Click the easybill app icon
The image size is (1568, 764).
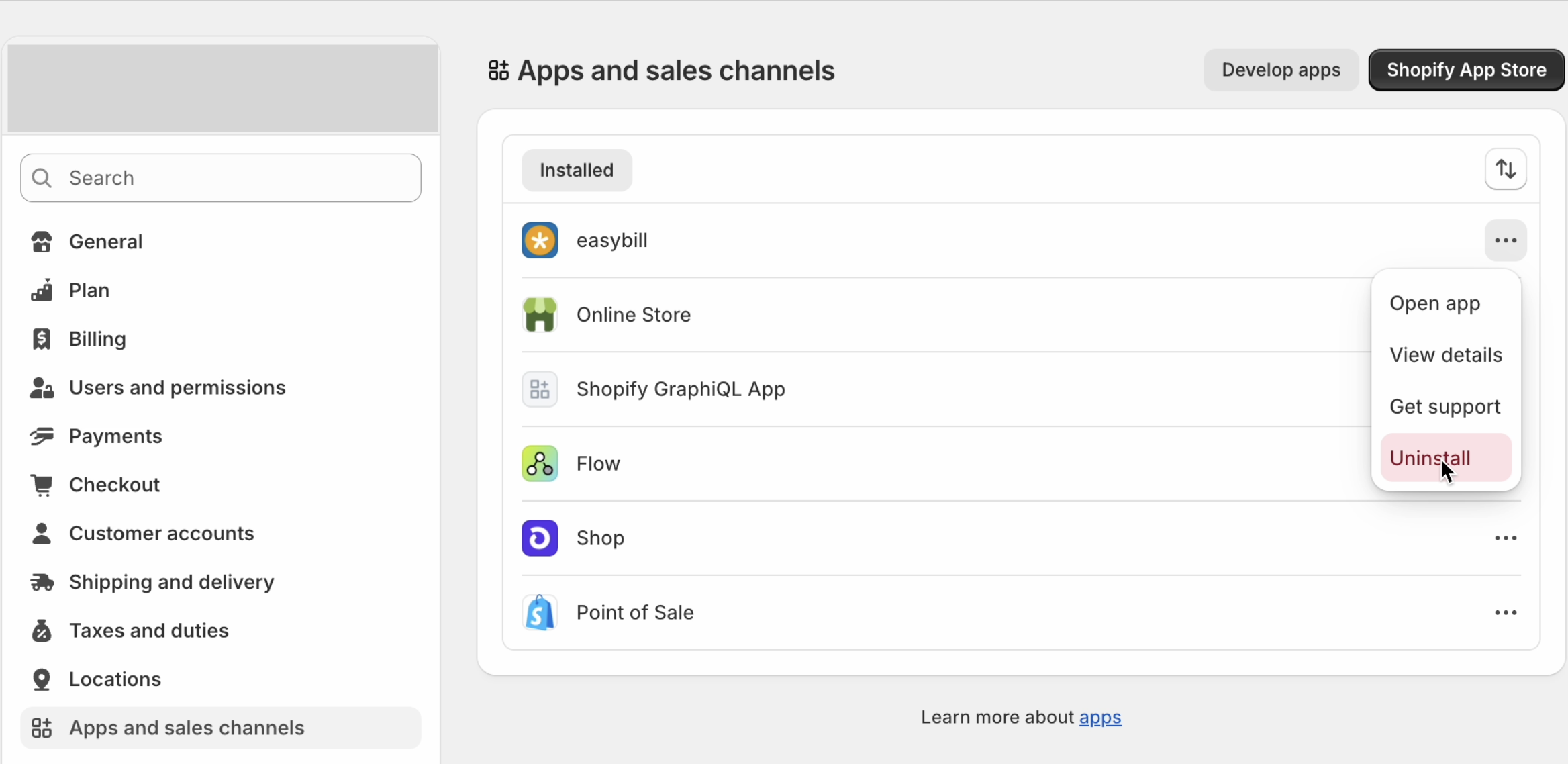tap(540, 240)
